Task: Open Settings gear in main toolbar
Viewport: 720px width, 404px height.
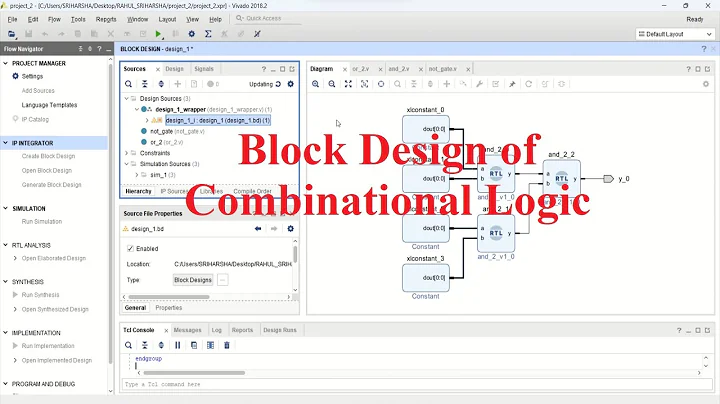Action: coord(191,34)
